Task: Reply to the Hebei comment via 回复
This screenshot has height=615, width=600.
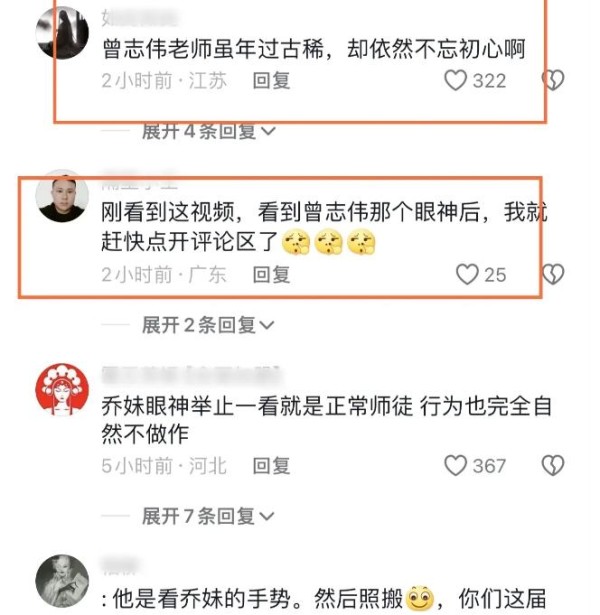Action: click(x=271, y=466)
